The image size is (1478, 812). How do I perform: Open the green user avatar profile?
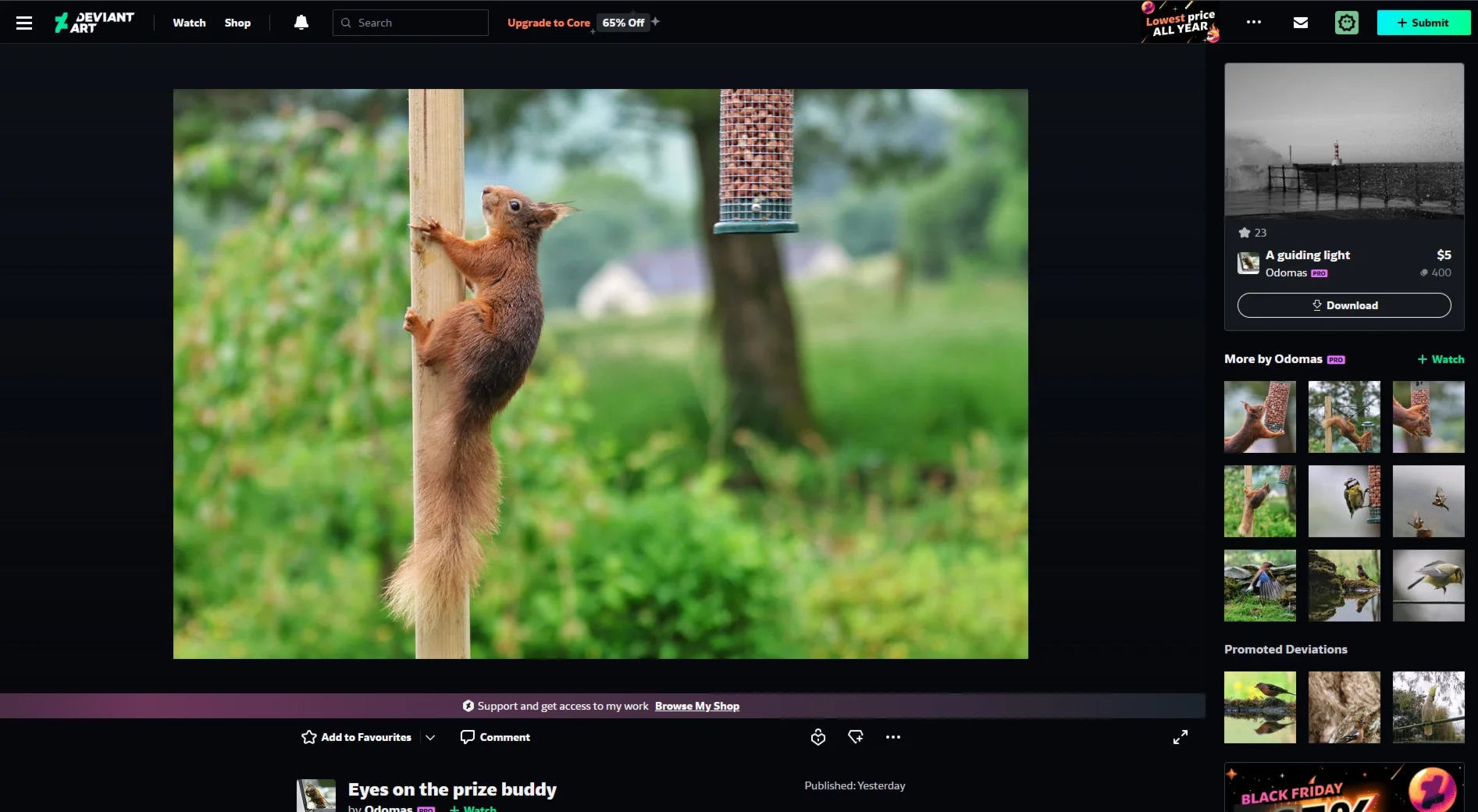(1346, 23)
